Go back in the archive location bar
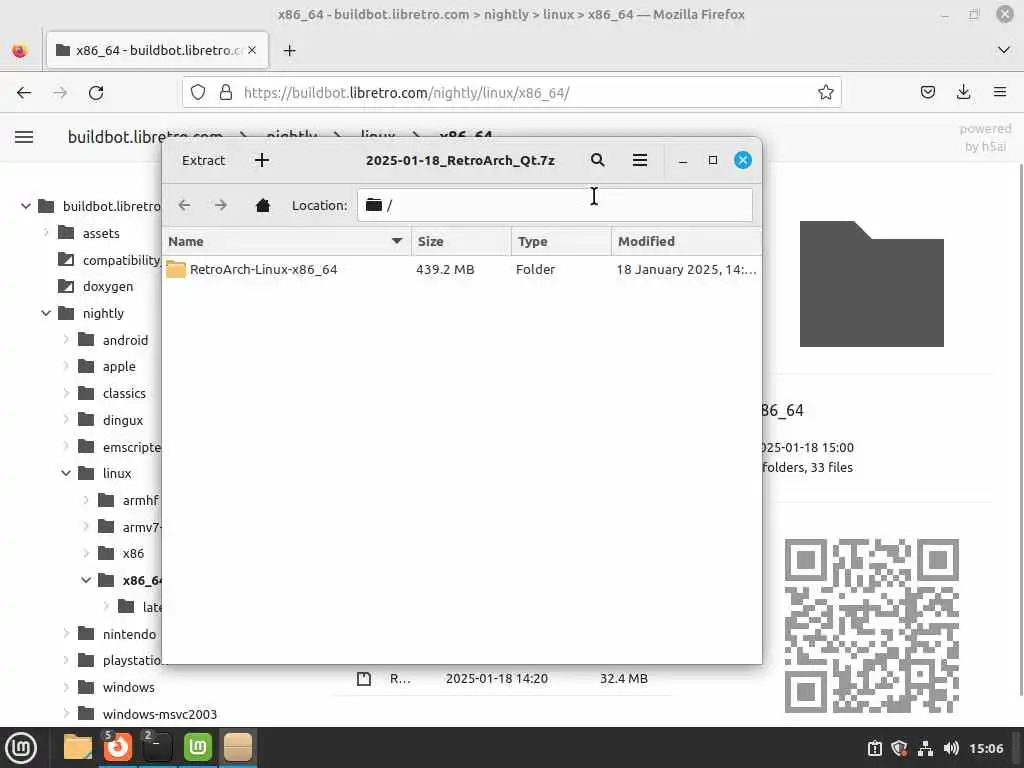Screen dimensions: 1024x768 pos(185,205)
